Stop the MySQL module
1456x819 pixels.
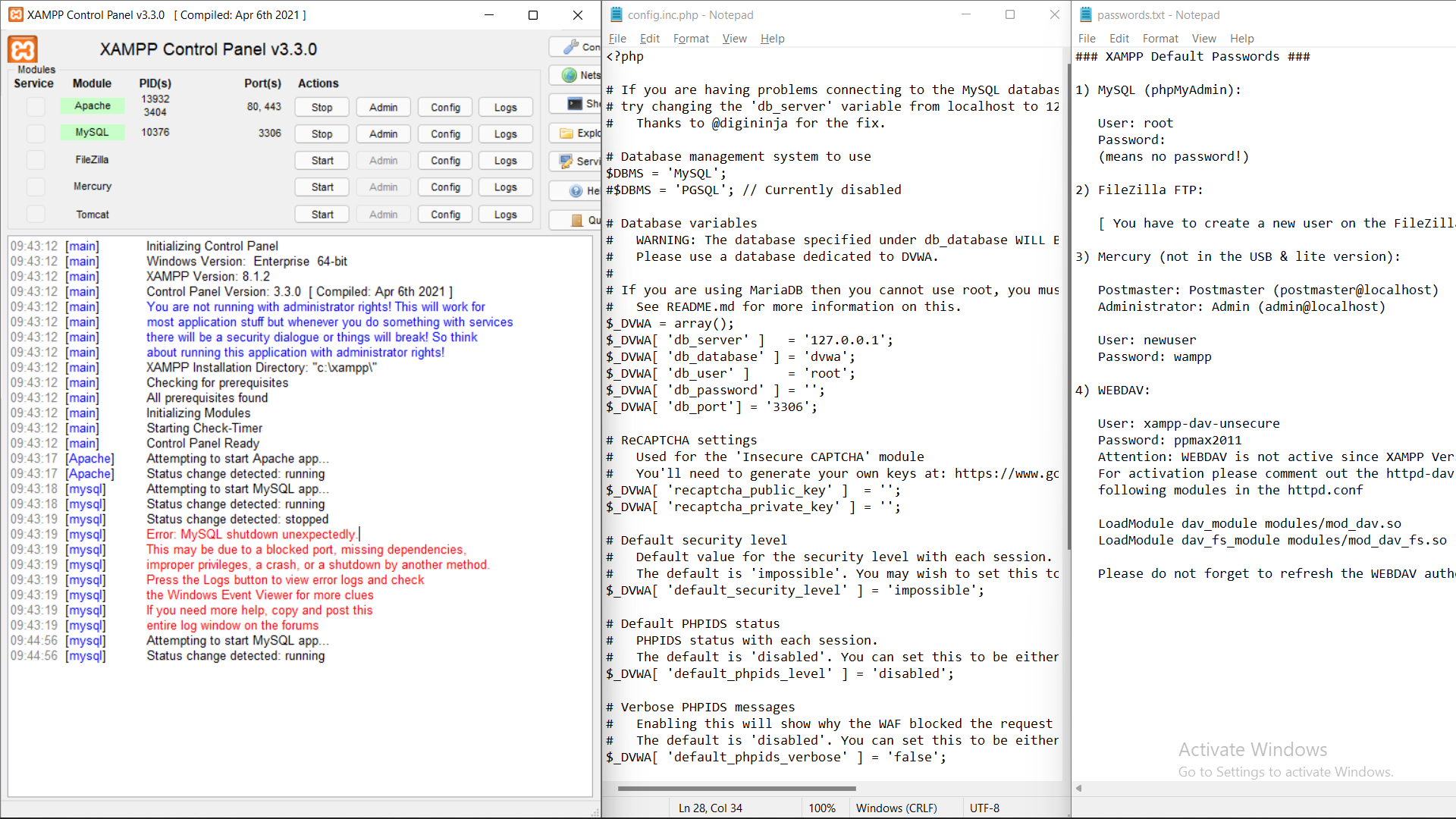coord(322,134)
